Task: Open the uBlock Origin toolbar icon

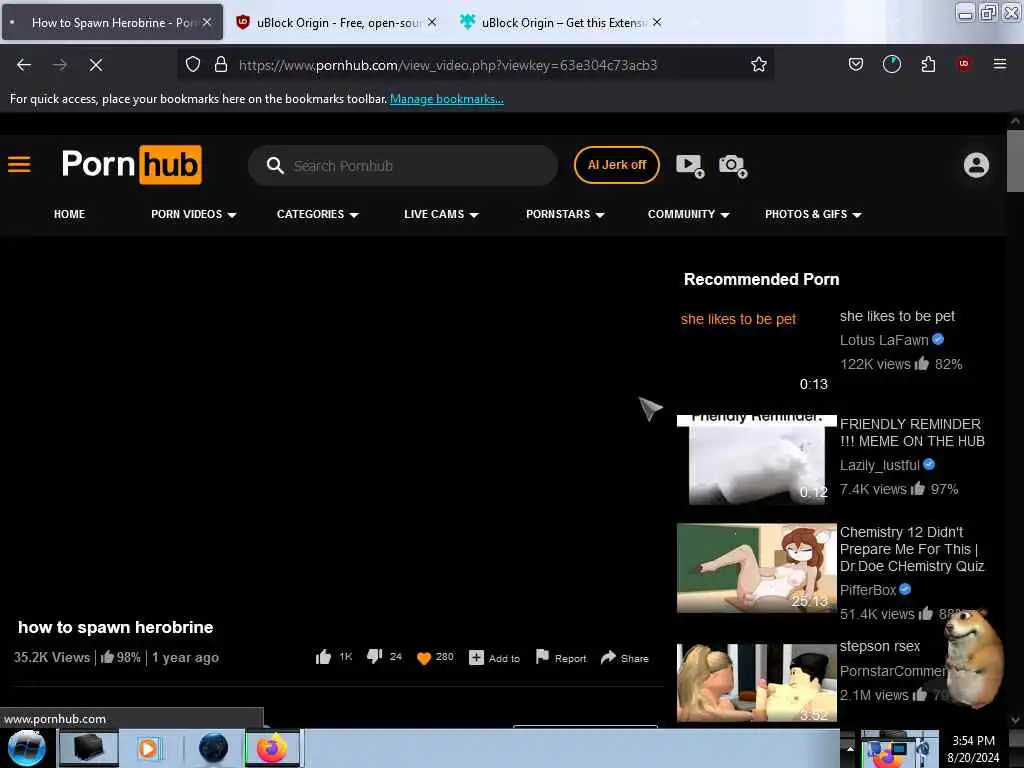Action: coord(963,63)
